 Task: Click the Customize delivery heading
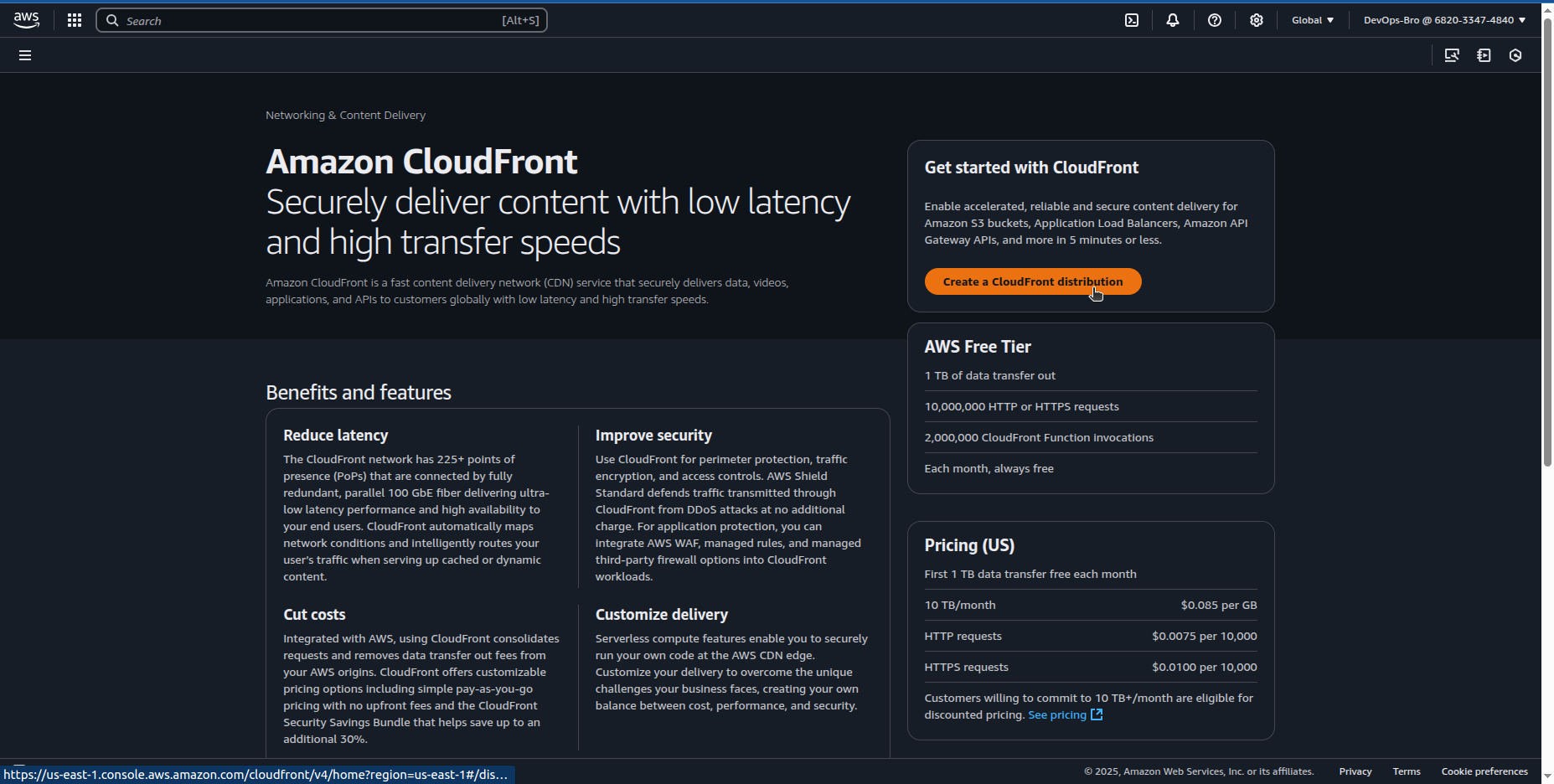tap(661, 615)
